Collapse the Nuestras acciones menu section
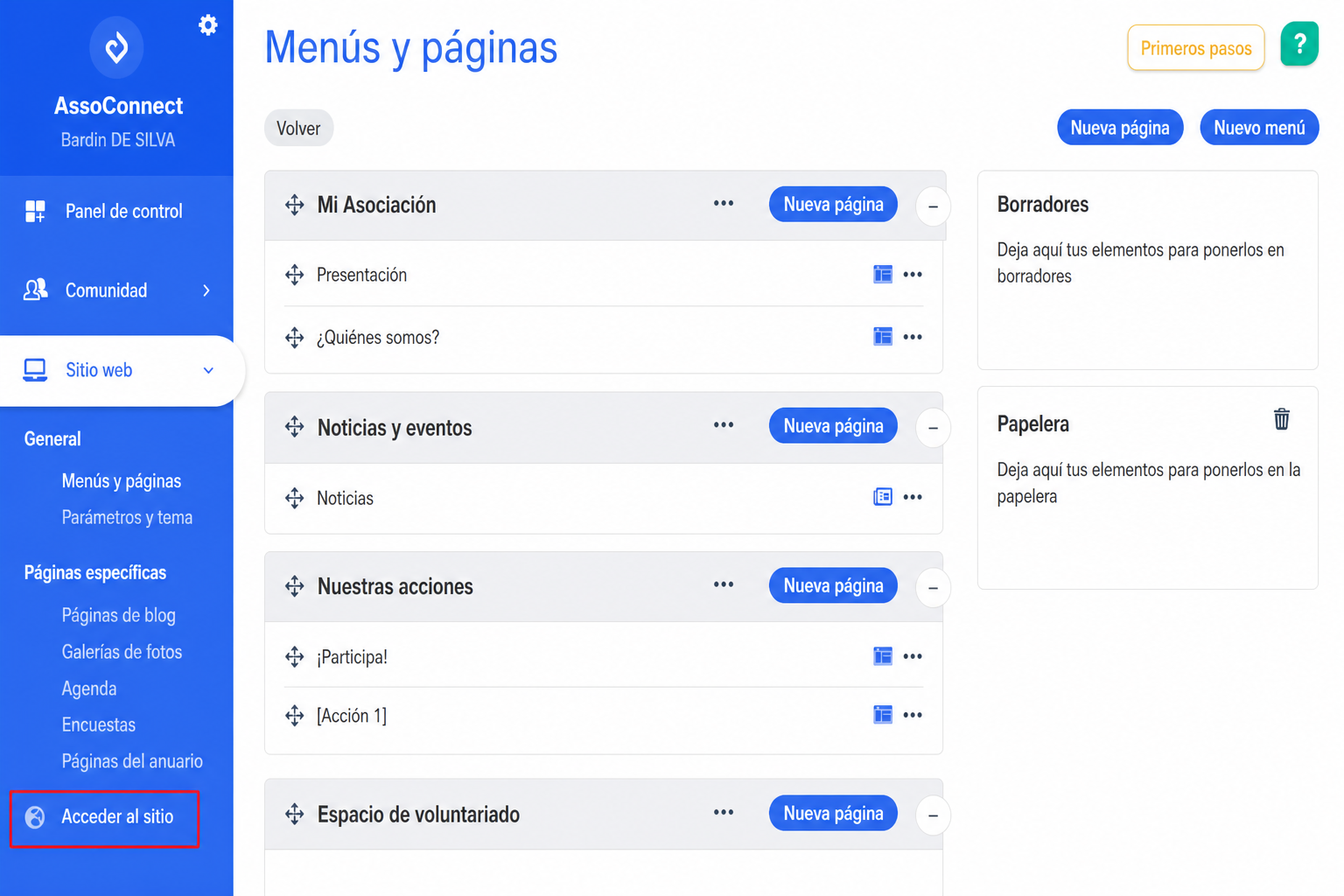 click(x=933, y=587)
